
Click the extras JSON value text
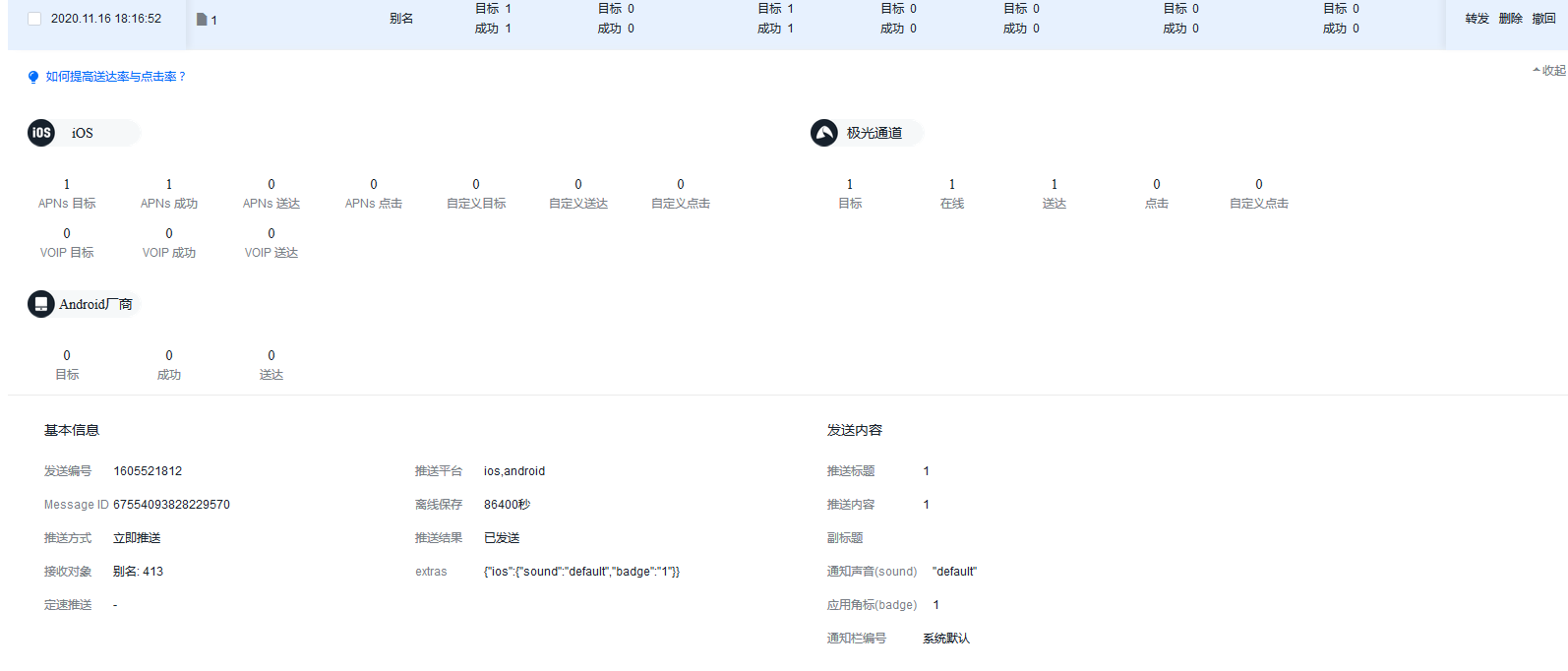click(x=581, y=572)
